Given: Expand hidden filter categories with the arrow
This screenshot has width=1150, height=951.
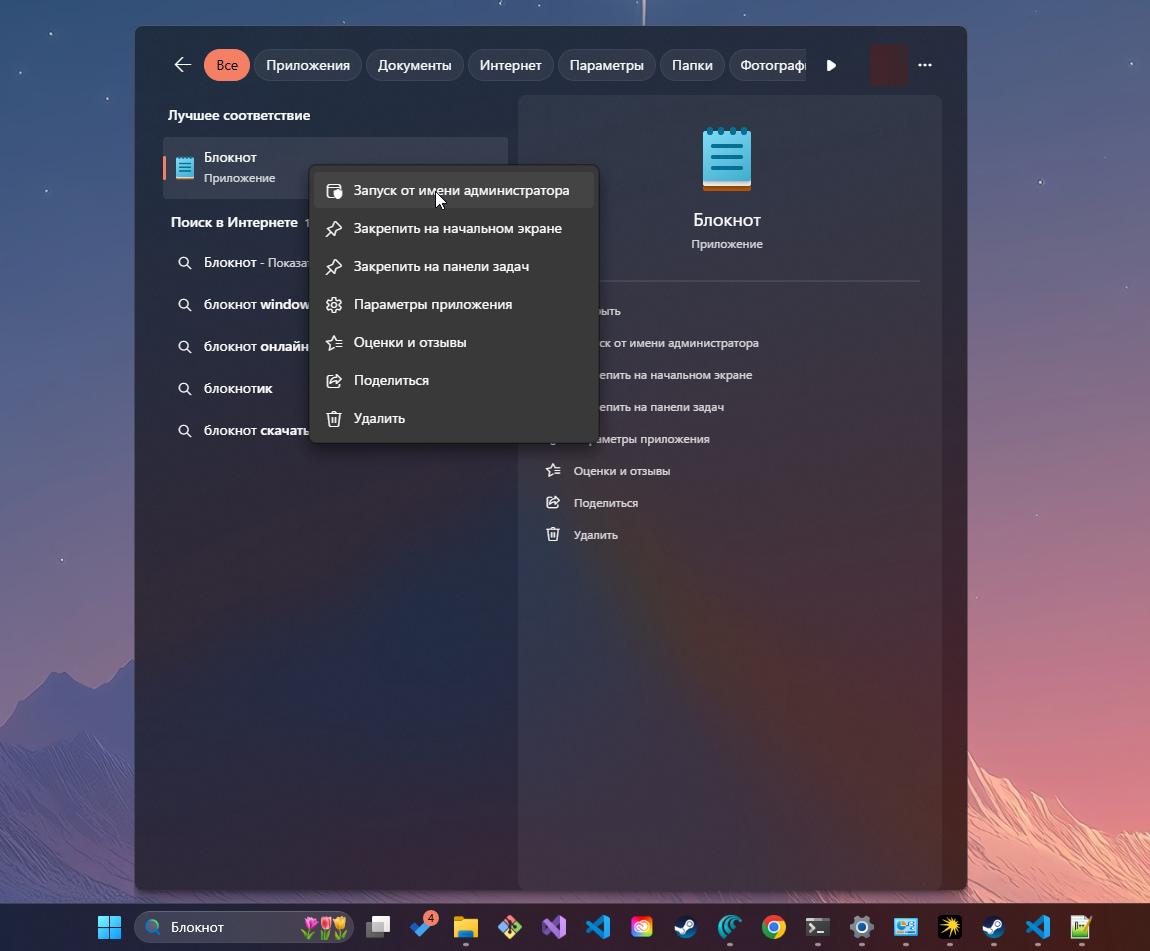Looking at the screenshot, I should [831, 64].
